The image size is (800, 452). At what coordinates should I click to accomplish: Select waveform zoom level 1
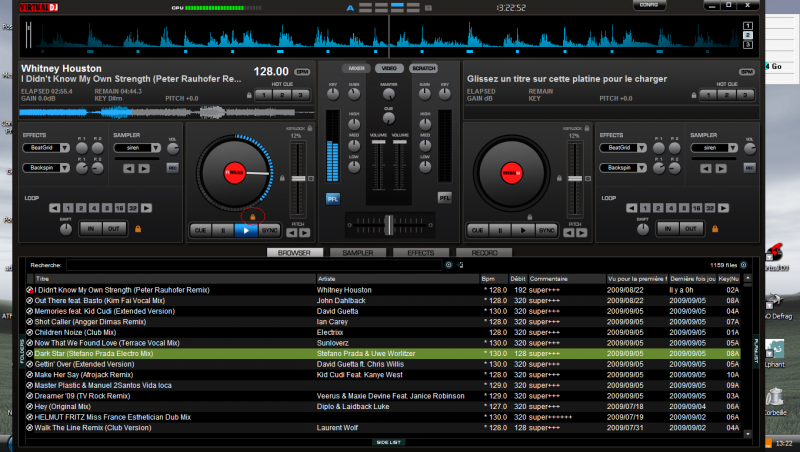747,26
